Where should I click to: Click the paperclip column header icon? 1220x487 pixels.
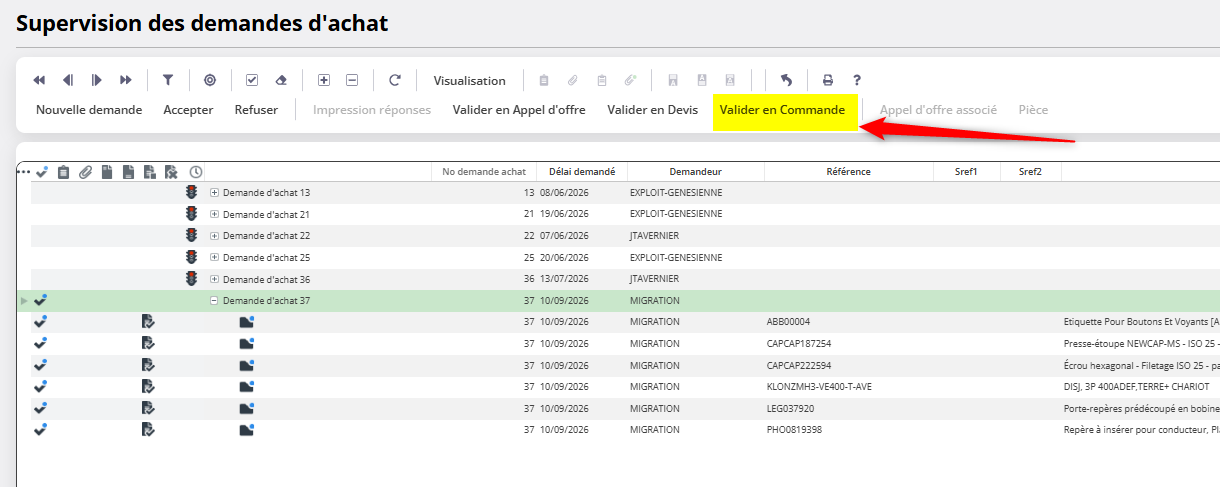(x=85, y=172)
